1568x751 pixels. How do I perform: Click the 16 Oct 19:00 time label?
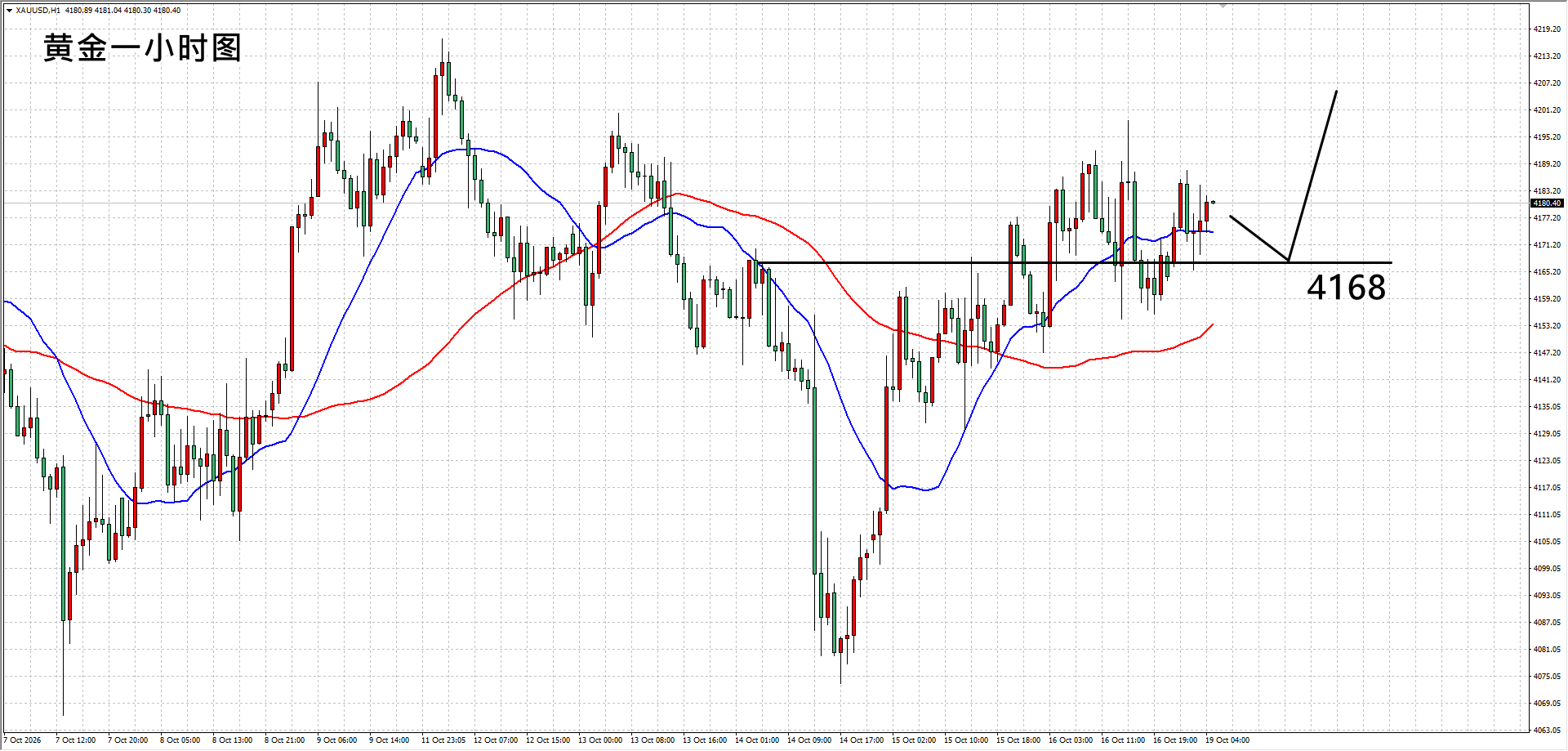tap(1175, 740)
